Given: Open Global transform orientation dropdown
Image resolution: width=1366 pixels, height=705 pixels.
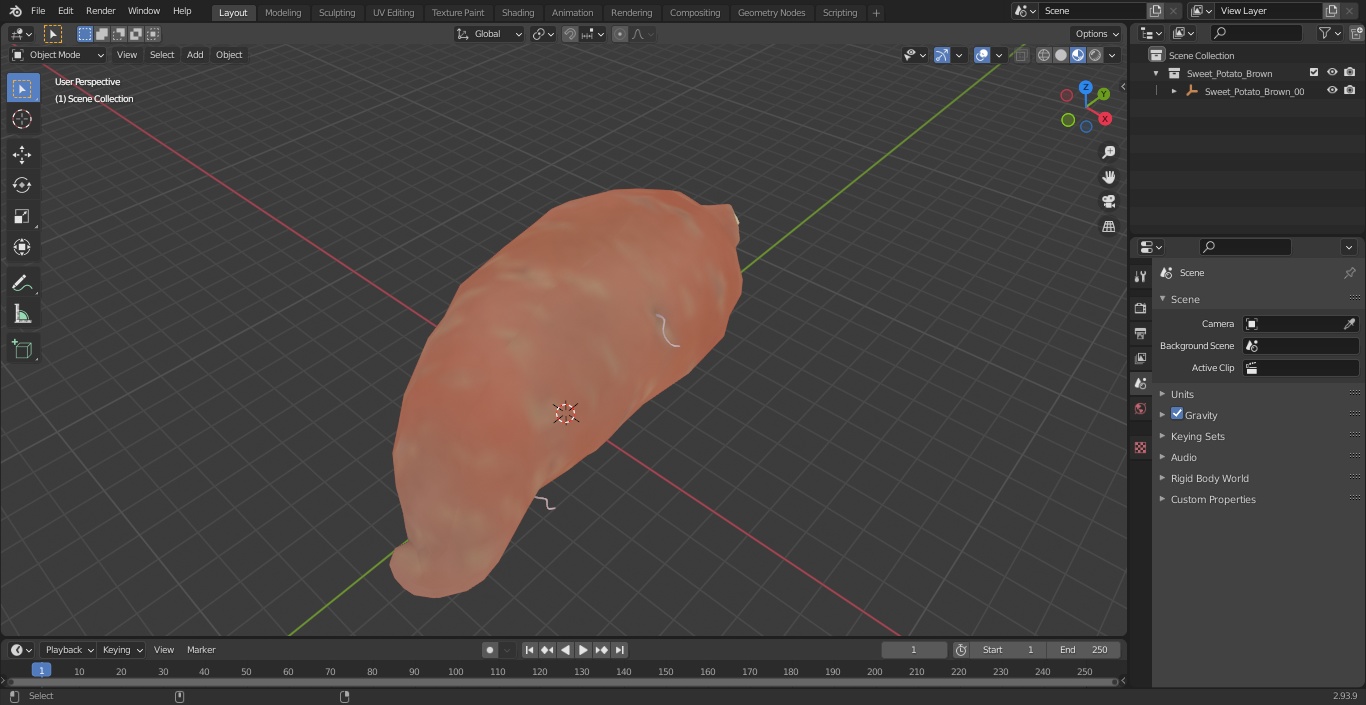Looking at the screenshot, I should (490, 34).
